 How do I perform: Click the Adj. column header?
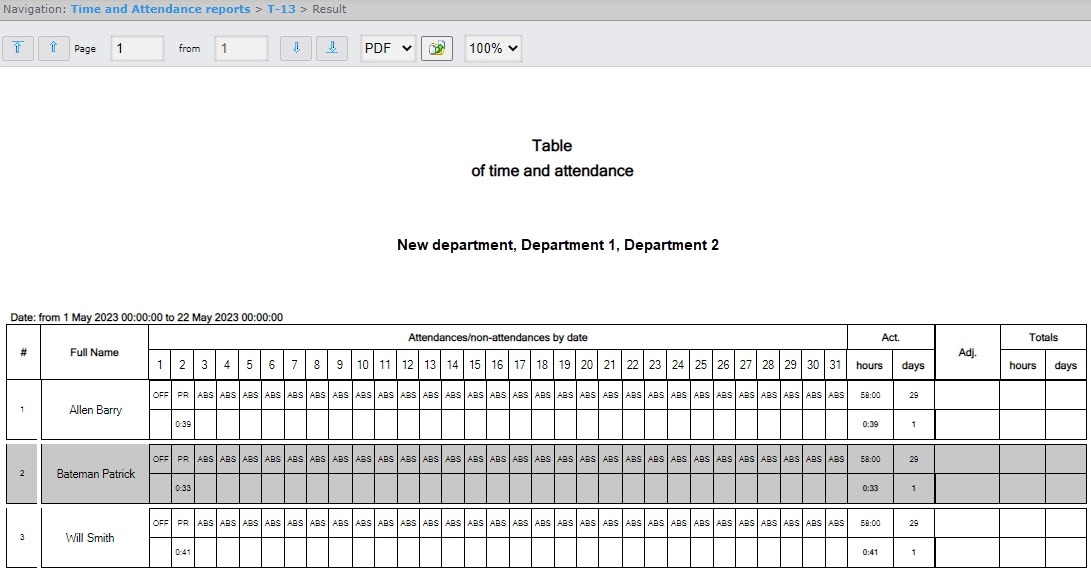pos(967,352)
